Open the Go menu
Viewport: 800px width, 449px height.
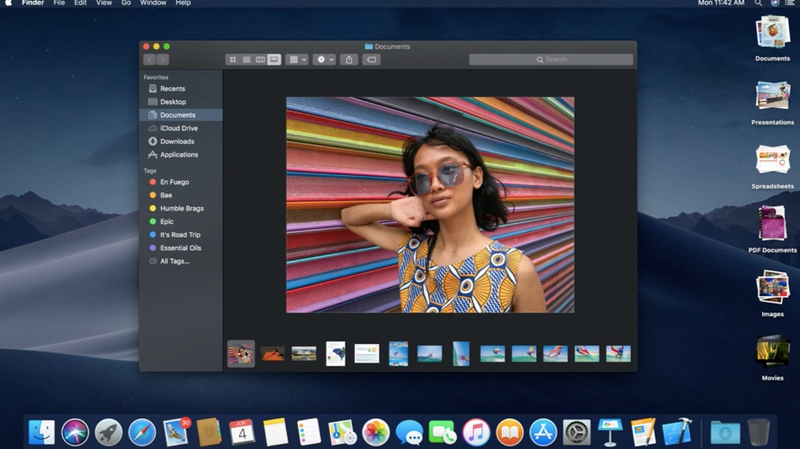pyautogui.click(x=126, y=3)
